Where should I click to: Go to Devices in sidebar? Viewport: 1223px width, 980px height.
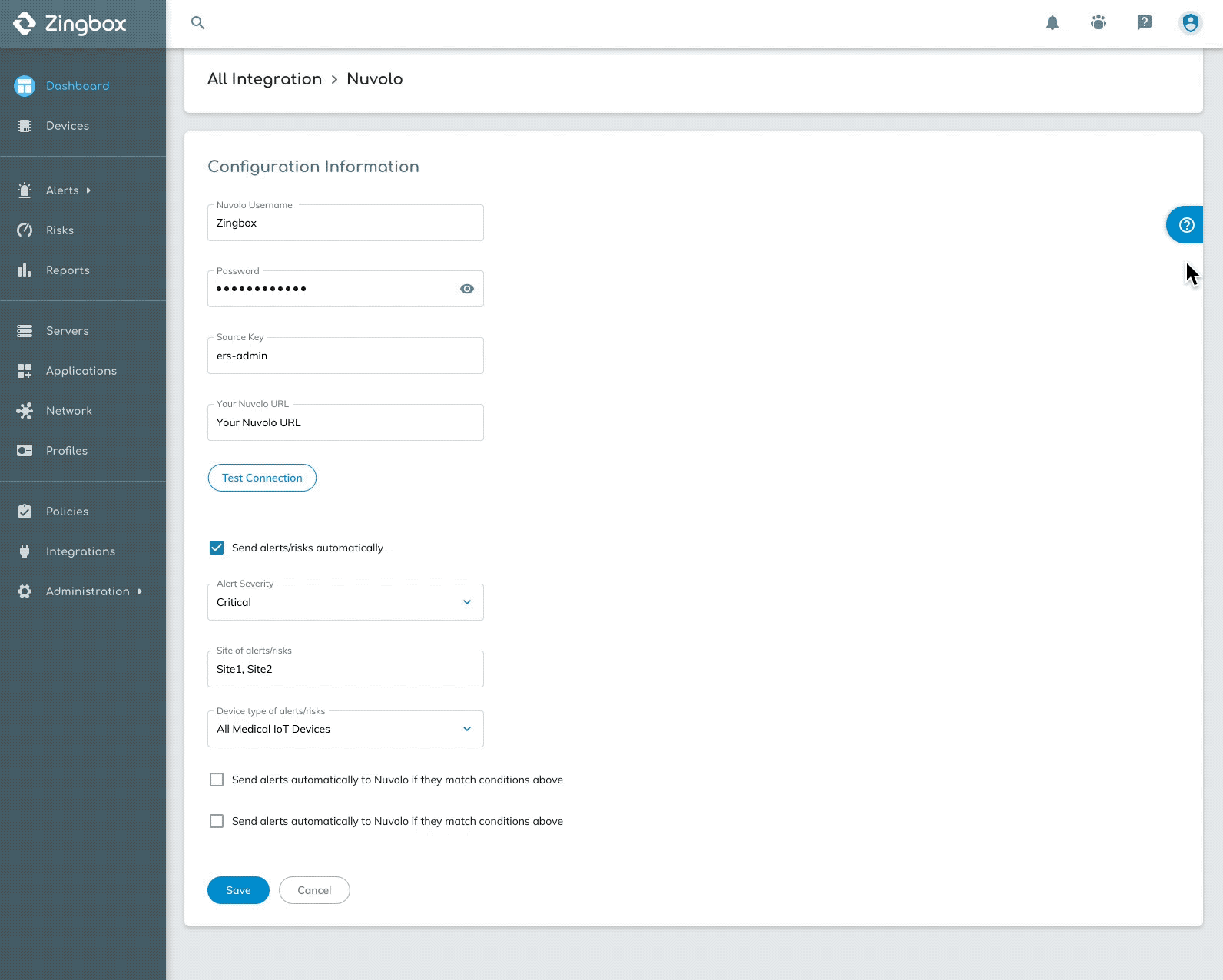[x=68, y=126]
